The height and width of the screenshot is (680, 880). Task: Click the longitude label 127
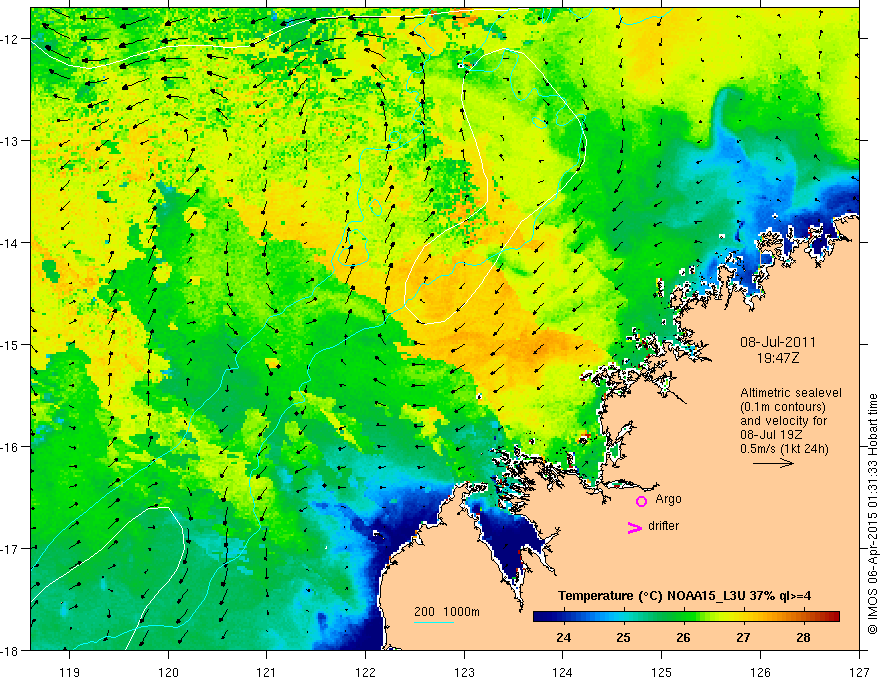point(859,672)
